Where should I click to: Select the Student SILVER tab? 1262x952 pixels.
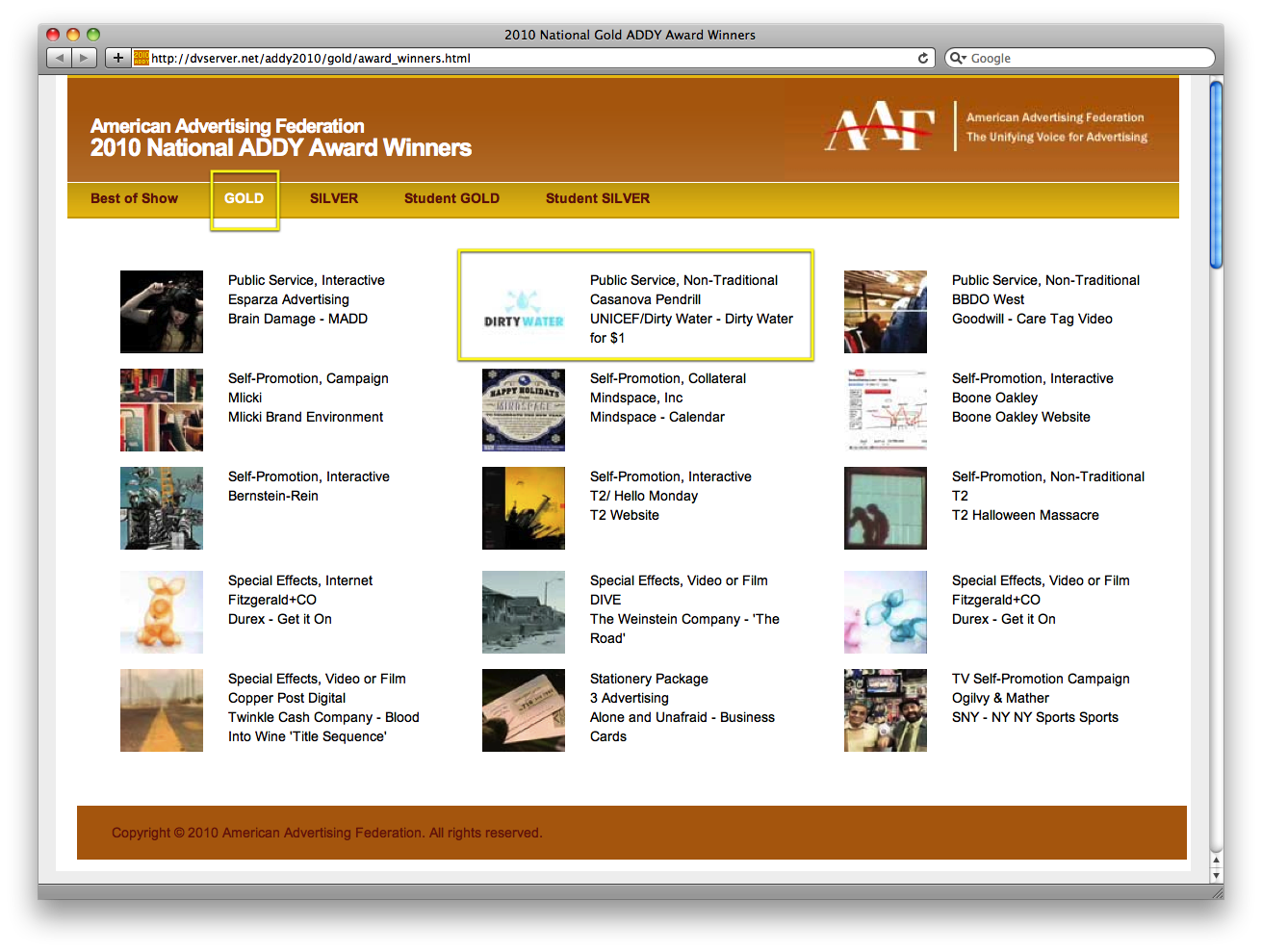[597, 198]
